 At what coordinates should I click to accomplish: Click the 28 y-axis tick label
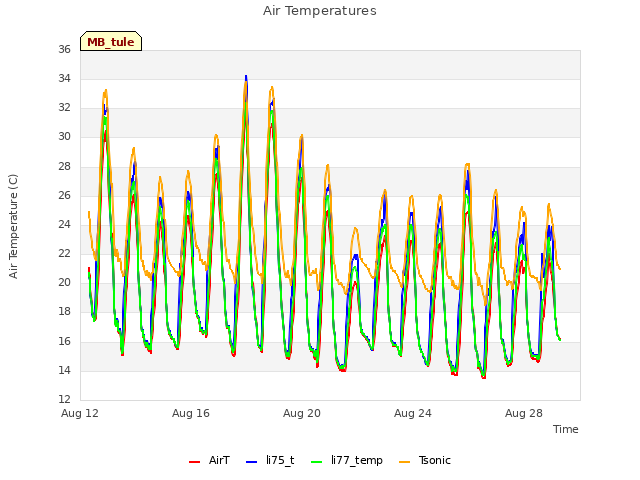[x=64, y=166]
